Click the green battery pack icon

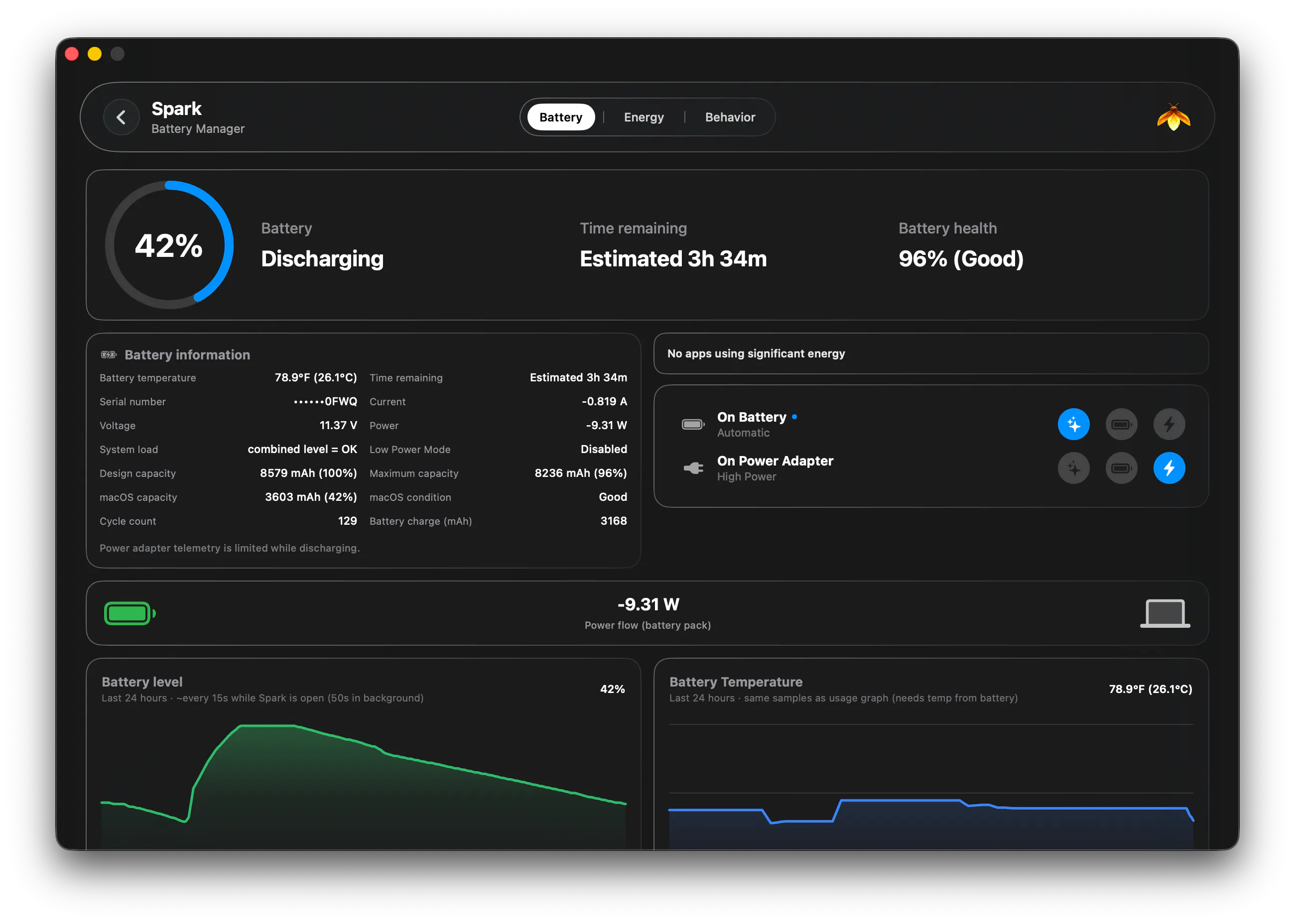(130, 613)
